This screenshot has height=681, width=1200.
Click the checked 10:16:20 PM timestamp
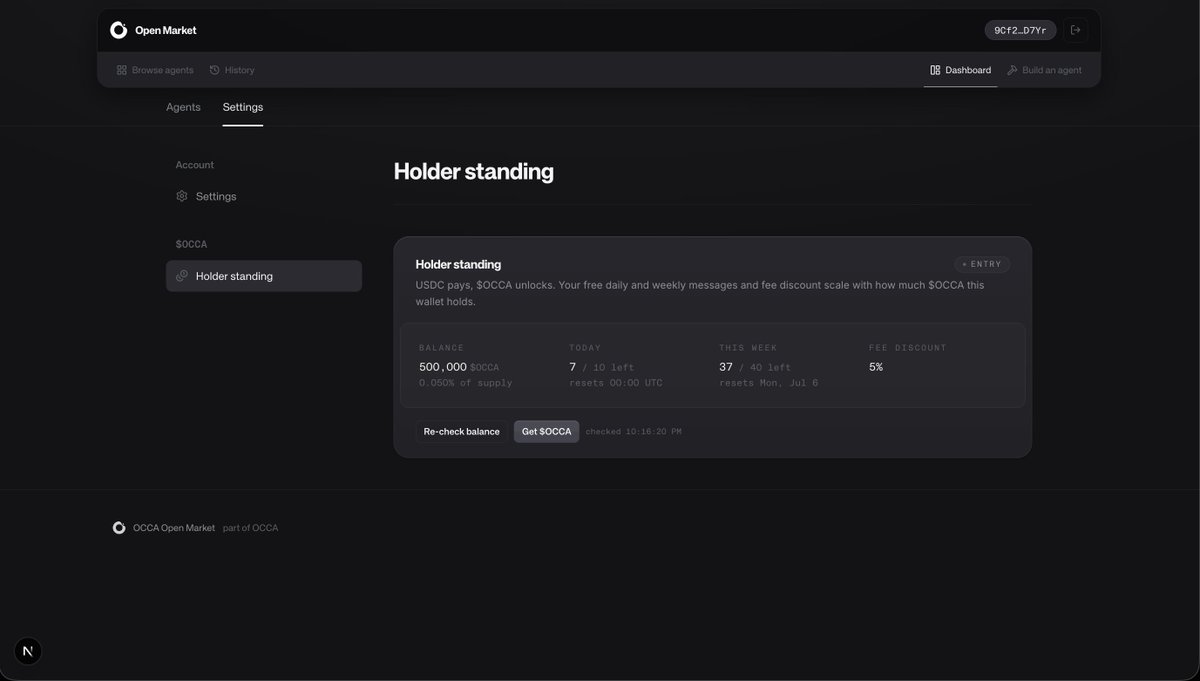634,432
